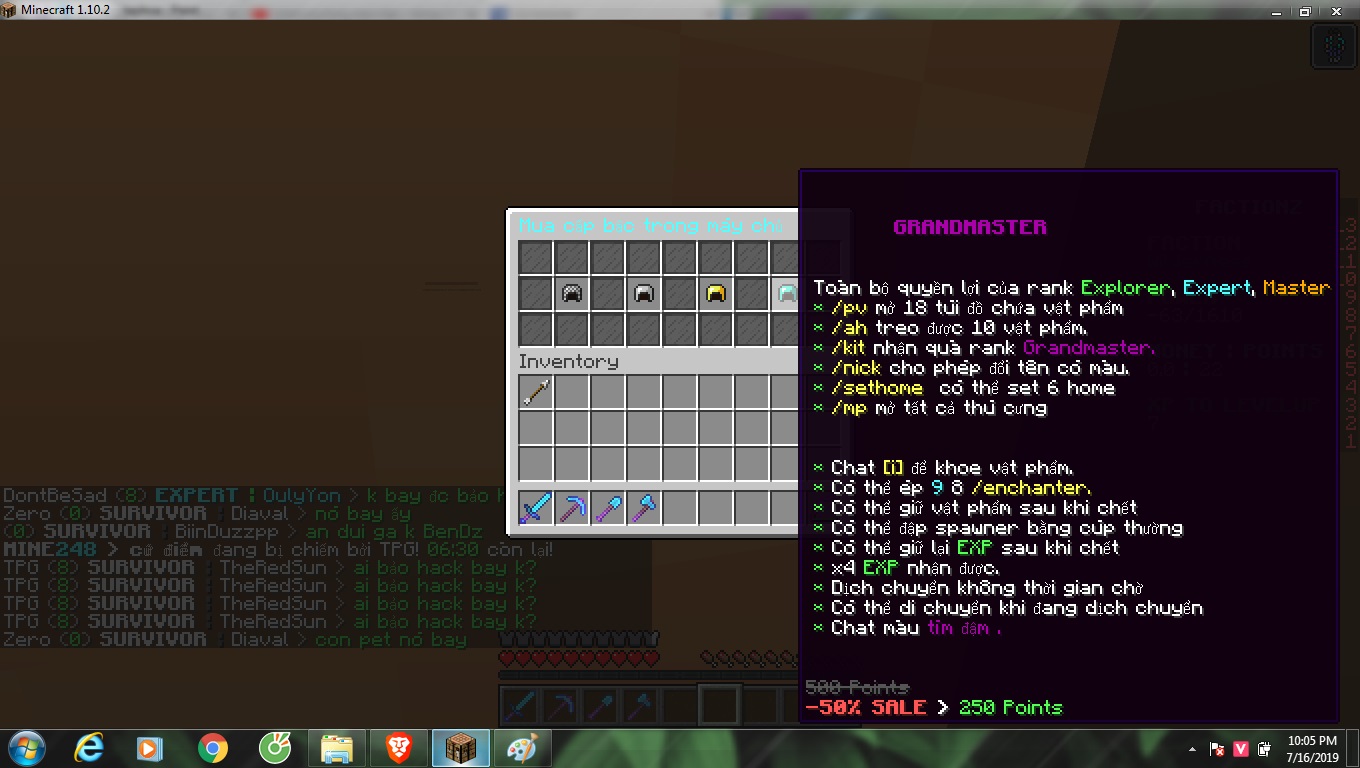Click the MINE248 chat announcement line

click(x=278, y=549)
